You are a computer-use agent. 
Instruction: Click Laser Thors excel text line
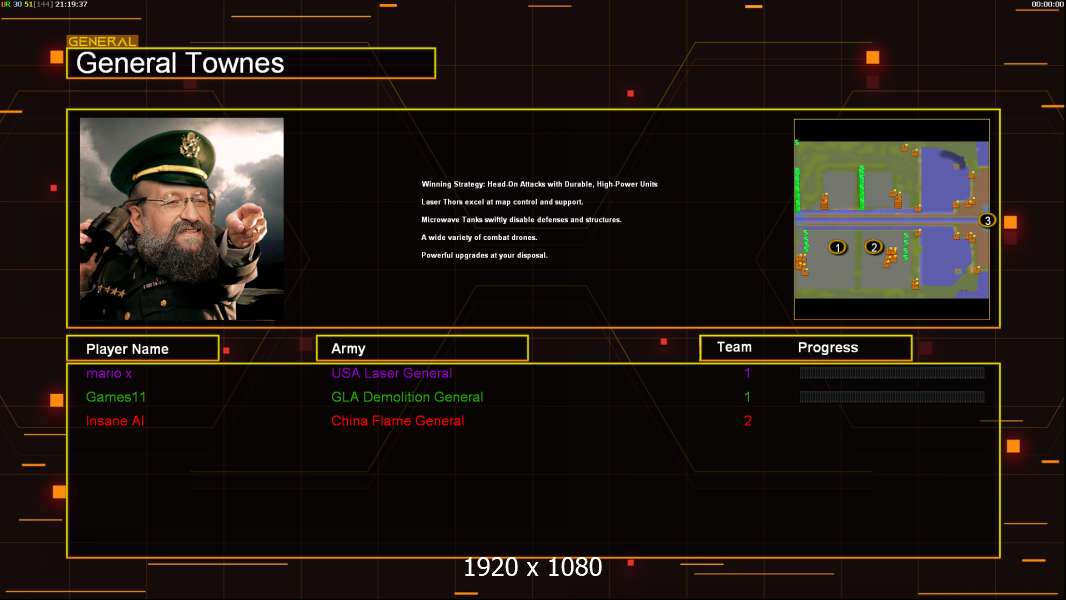(502, 202)
